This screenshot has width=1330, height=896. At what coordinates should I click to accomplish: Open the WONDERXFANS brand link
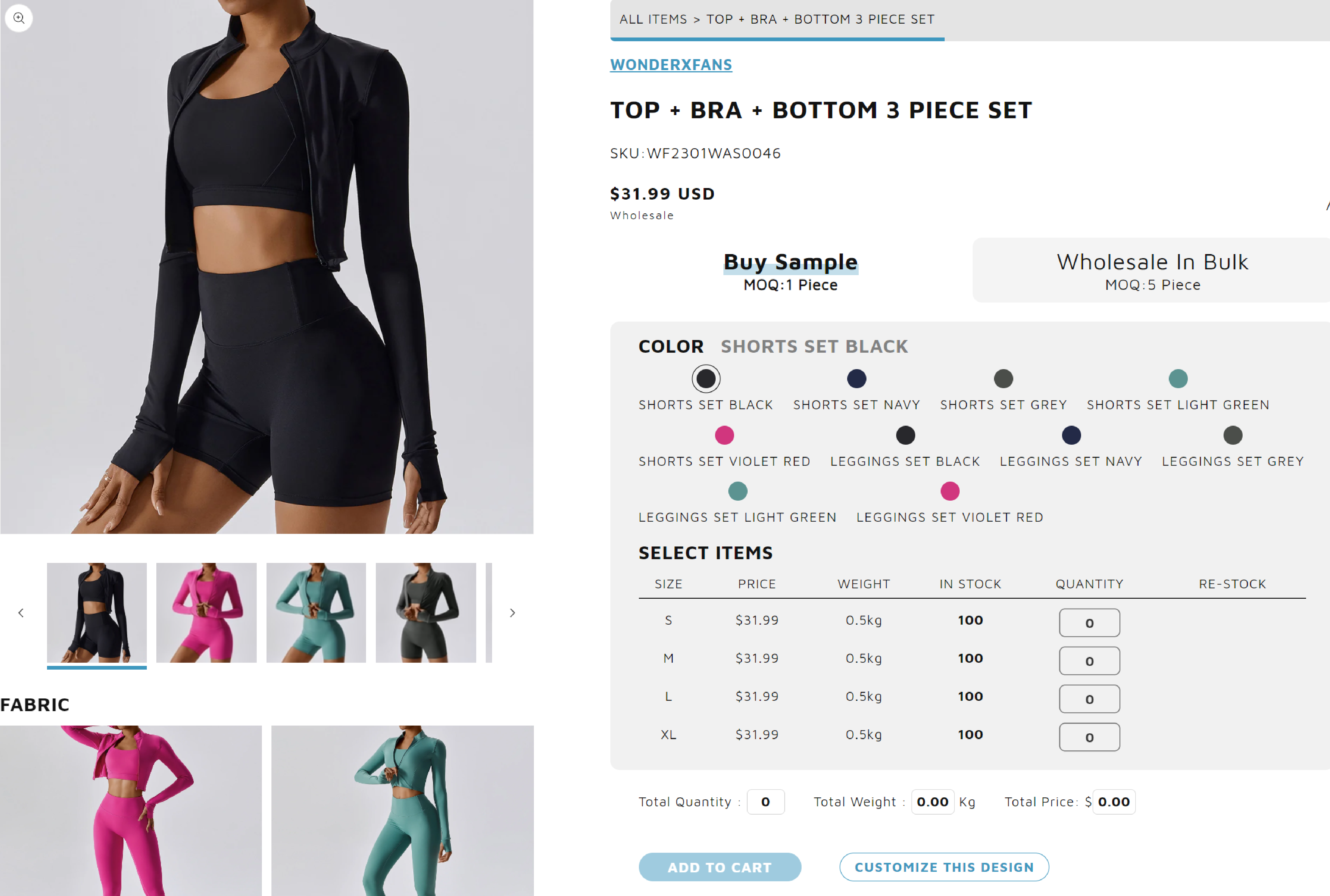[x=671, y=65]
